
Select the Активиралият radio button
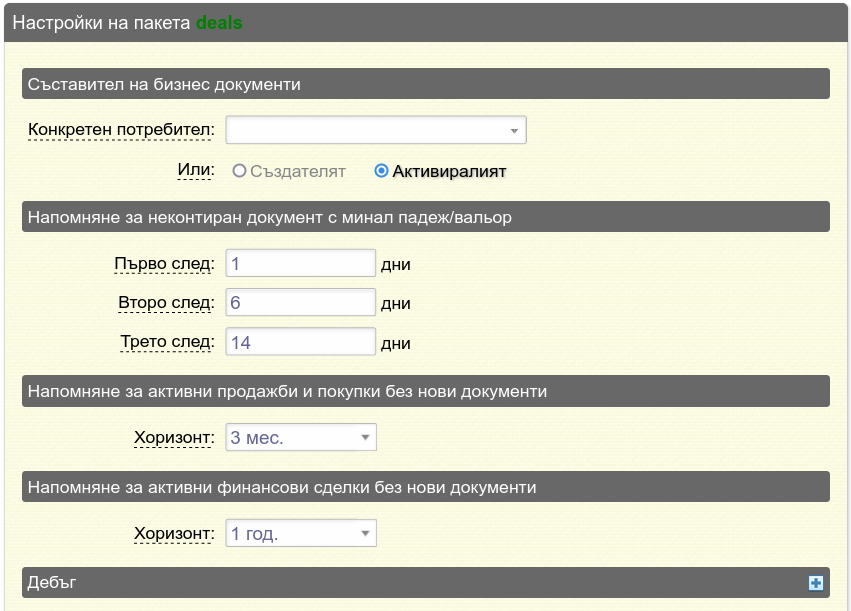(x=382, y=171)
